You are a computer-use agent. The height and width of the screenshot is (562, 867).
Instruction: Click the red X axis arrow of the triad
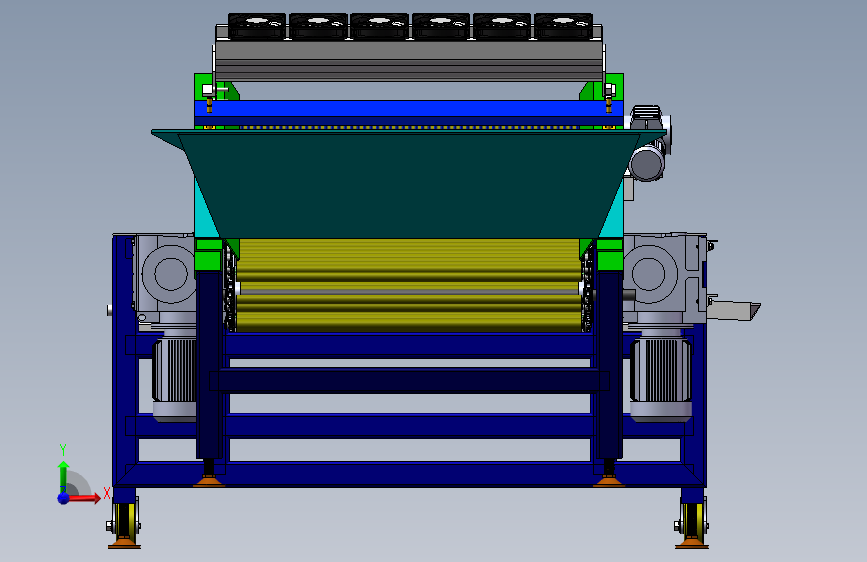click(x=84, y=498)
